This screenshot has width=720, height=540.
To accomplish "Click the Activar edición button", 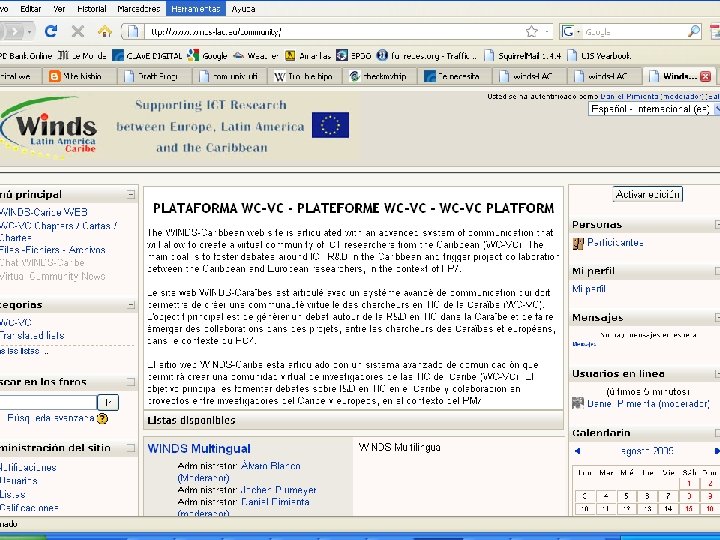I will pyautogui.click(x=647, y=194).
